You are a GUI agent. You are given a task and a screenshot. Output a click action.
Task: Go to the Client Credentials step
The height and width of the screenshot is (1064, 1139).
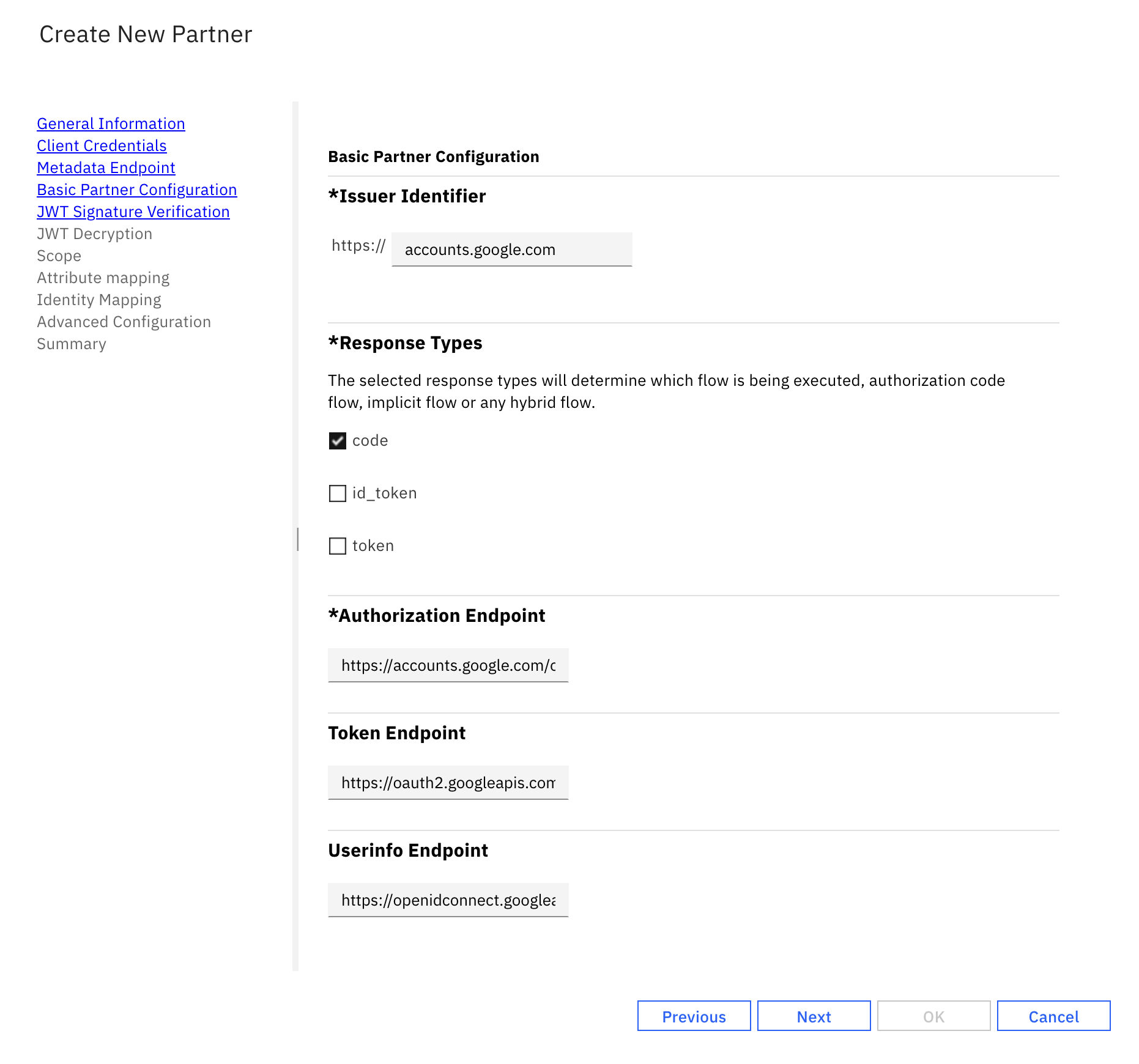(102, 146)
